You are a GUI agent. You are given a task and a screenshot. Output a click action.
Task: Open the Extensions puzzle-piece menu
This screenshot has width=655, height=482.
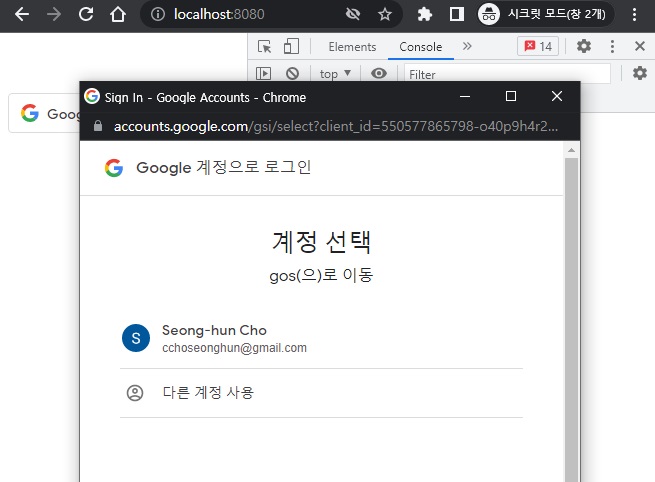(424, 14)
